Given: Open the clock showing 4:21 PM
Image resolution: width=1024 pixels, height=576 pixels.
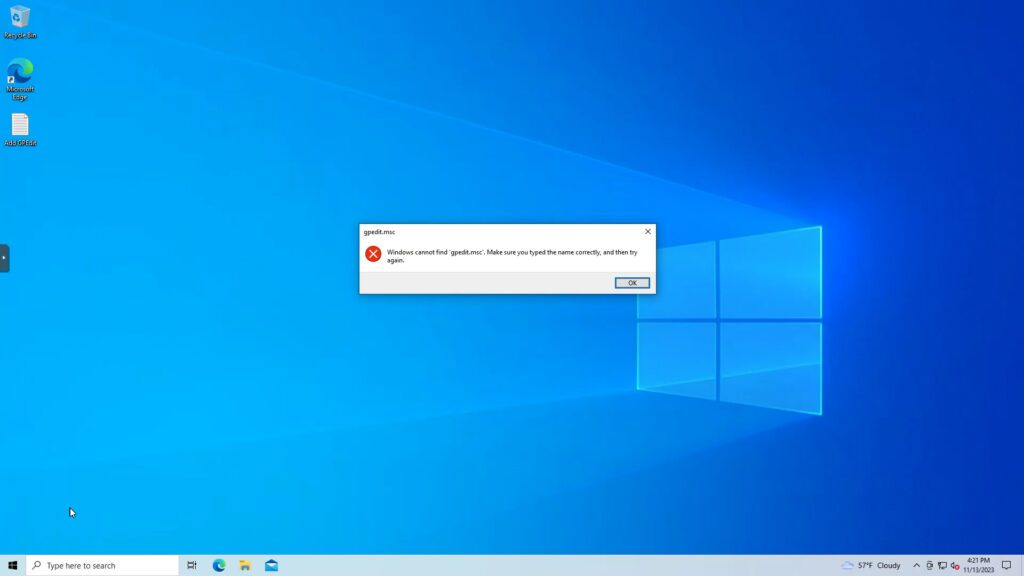Looking at the screenshot, I should click(x=978, y=565).
